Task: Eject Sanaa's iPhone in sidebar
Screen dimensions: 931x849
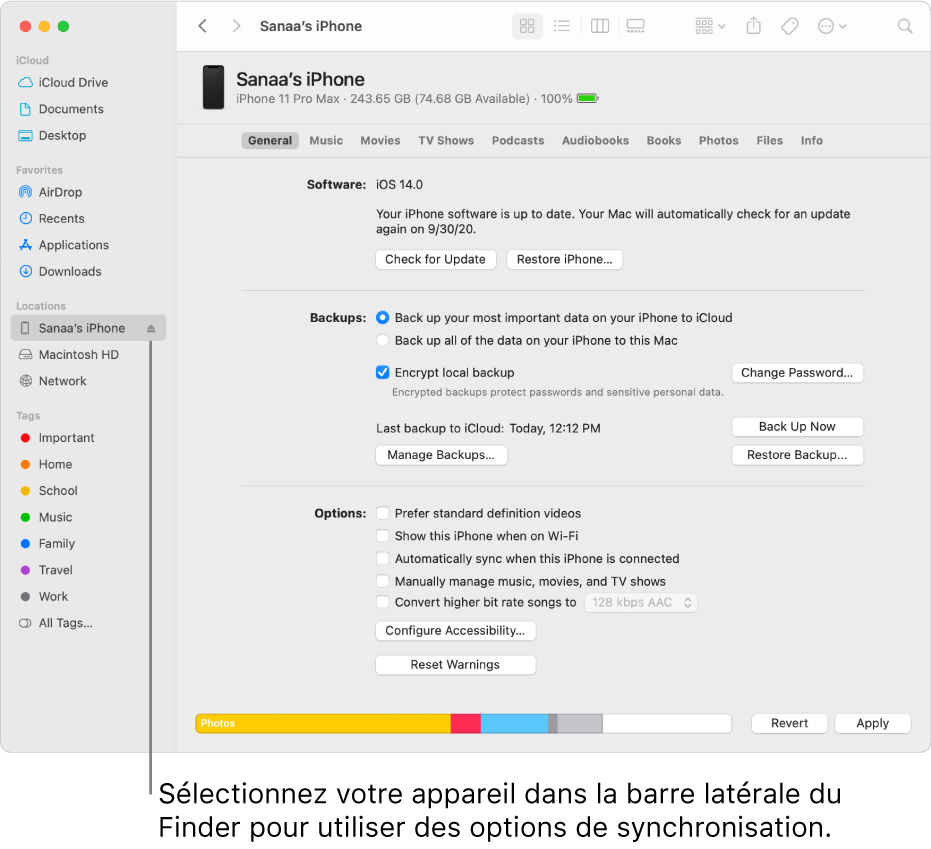Action: point(151,328)
